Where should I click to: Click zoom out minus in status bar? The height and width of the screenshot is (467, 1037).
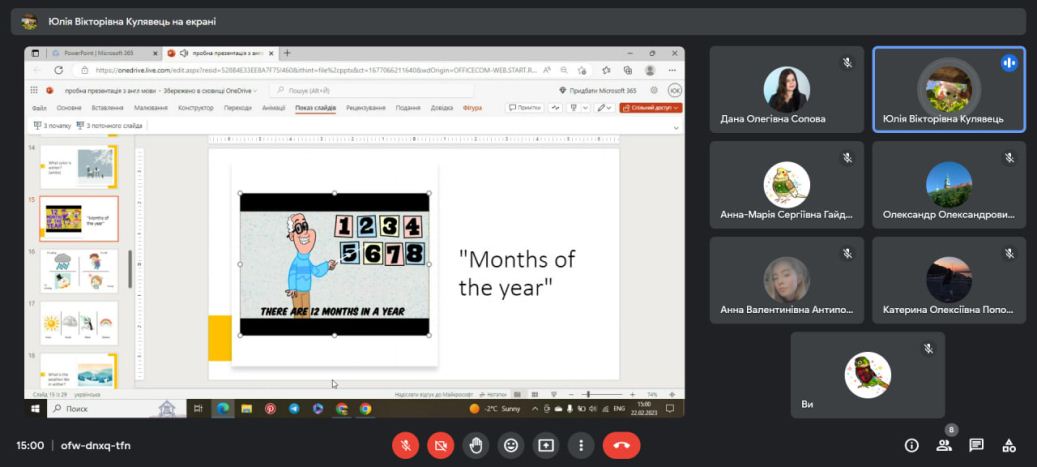571,394
